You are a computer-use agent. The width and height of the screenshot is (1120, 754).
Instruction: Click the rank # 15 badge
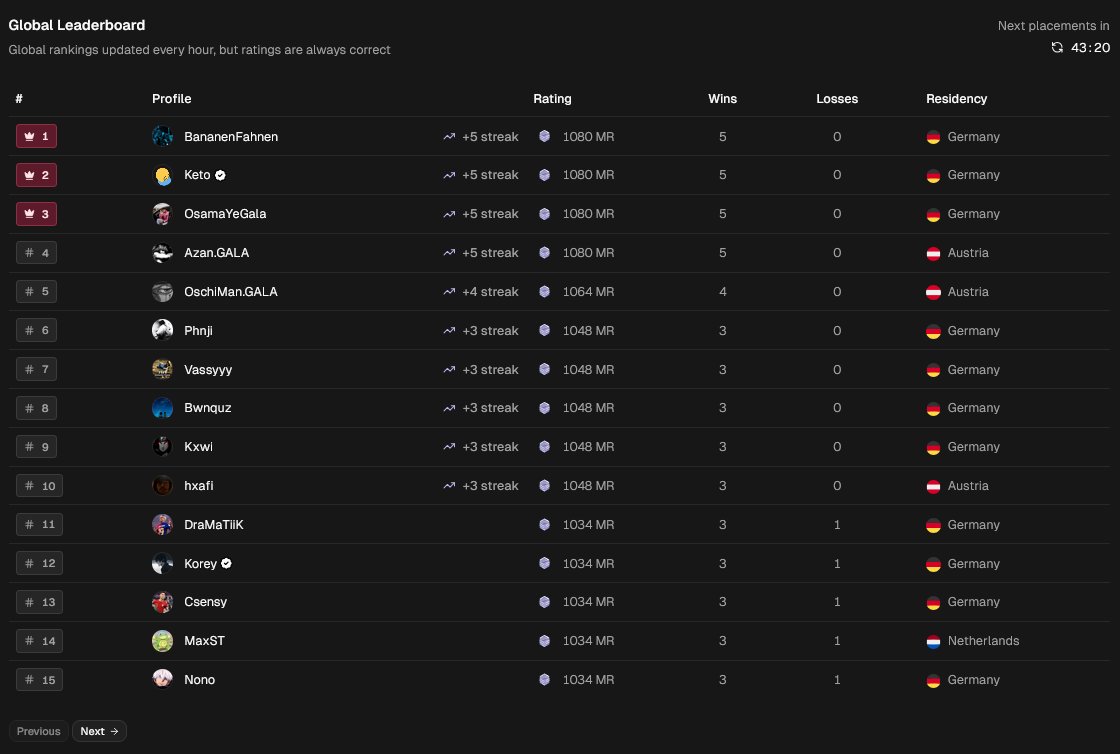[x=39, y=680]
